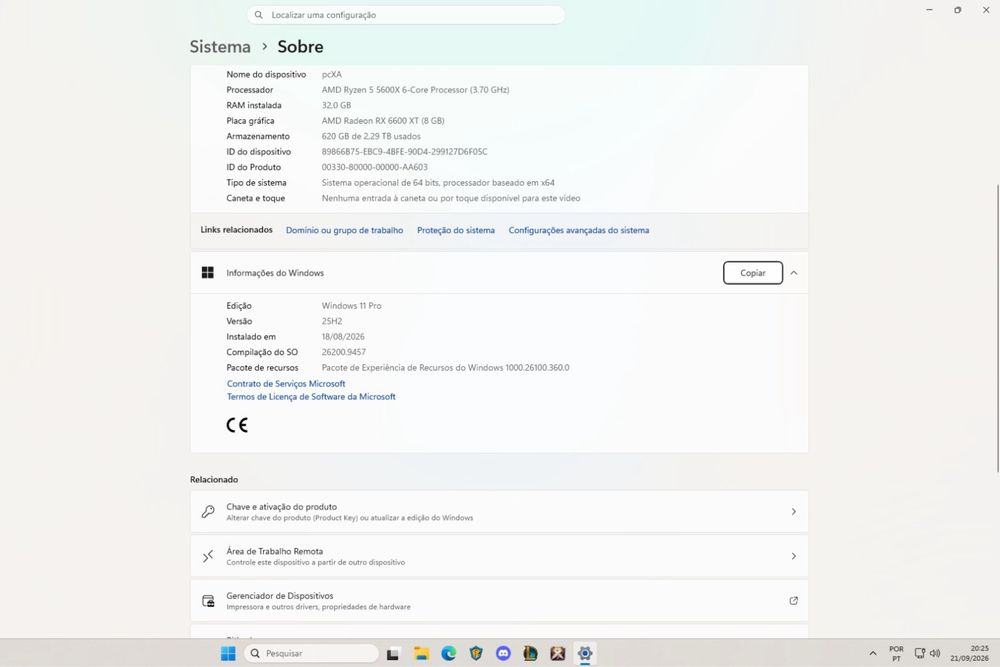Open Contrato de Serviços Microsoft link
Viewport: 1000px width, 667px height.
pos(286,384)
